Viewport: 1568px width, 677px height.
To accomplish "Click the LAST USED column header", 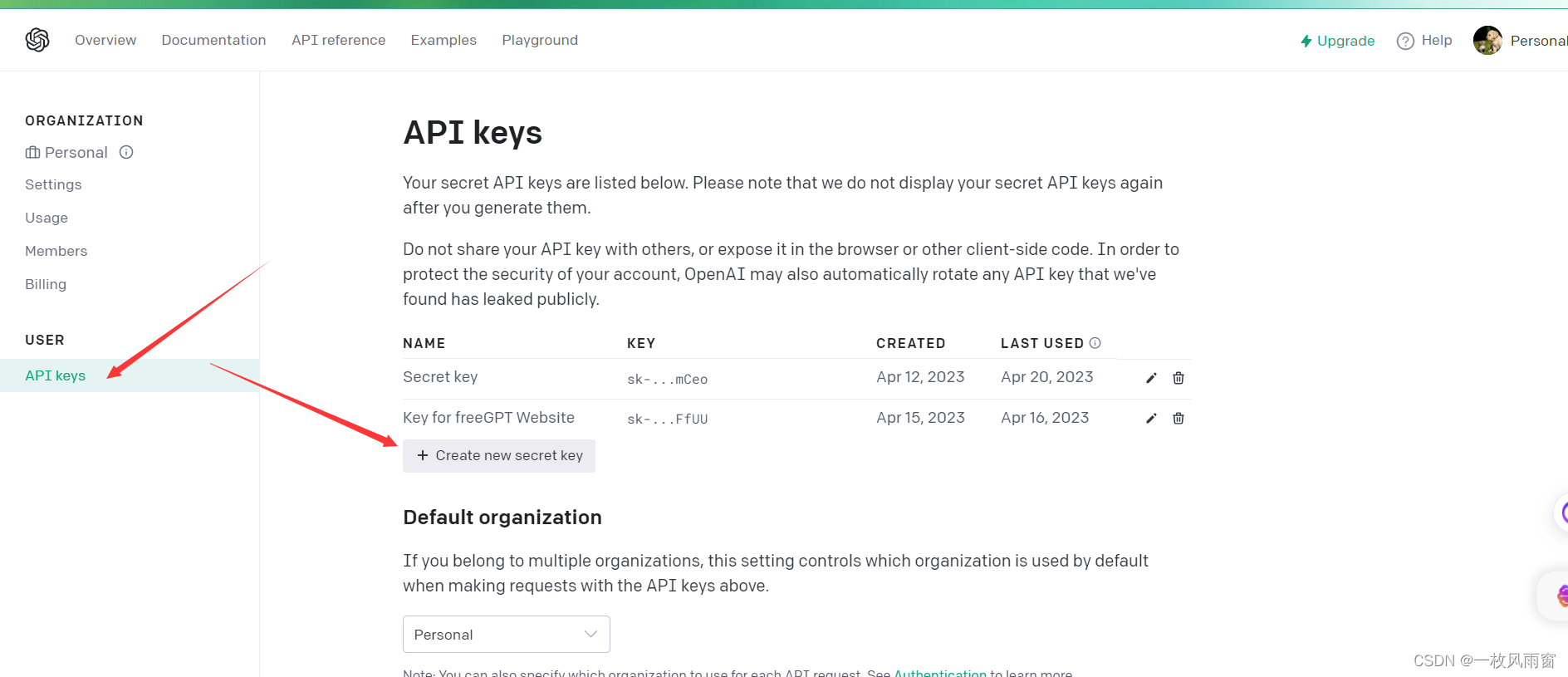I will 1041,343.
